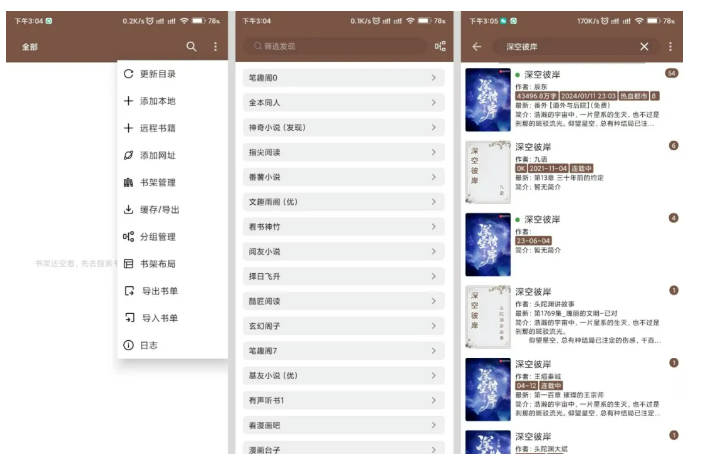
Task: Expand the 择日飞升 source chevron
Action: click(434, 277)
